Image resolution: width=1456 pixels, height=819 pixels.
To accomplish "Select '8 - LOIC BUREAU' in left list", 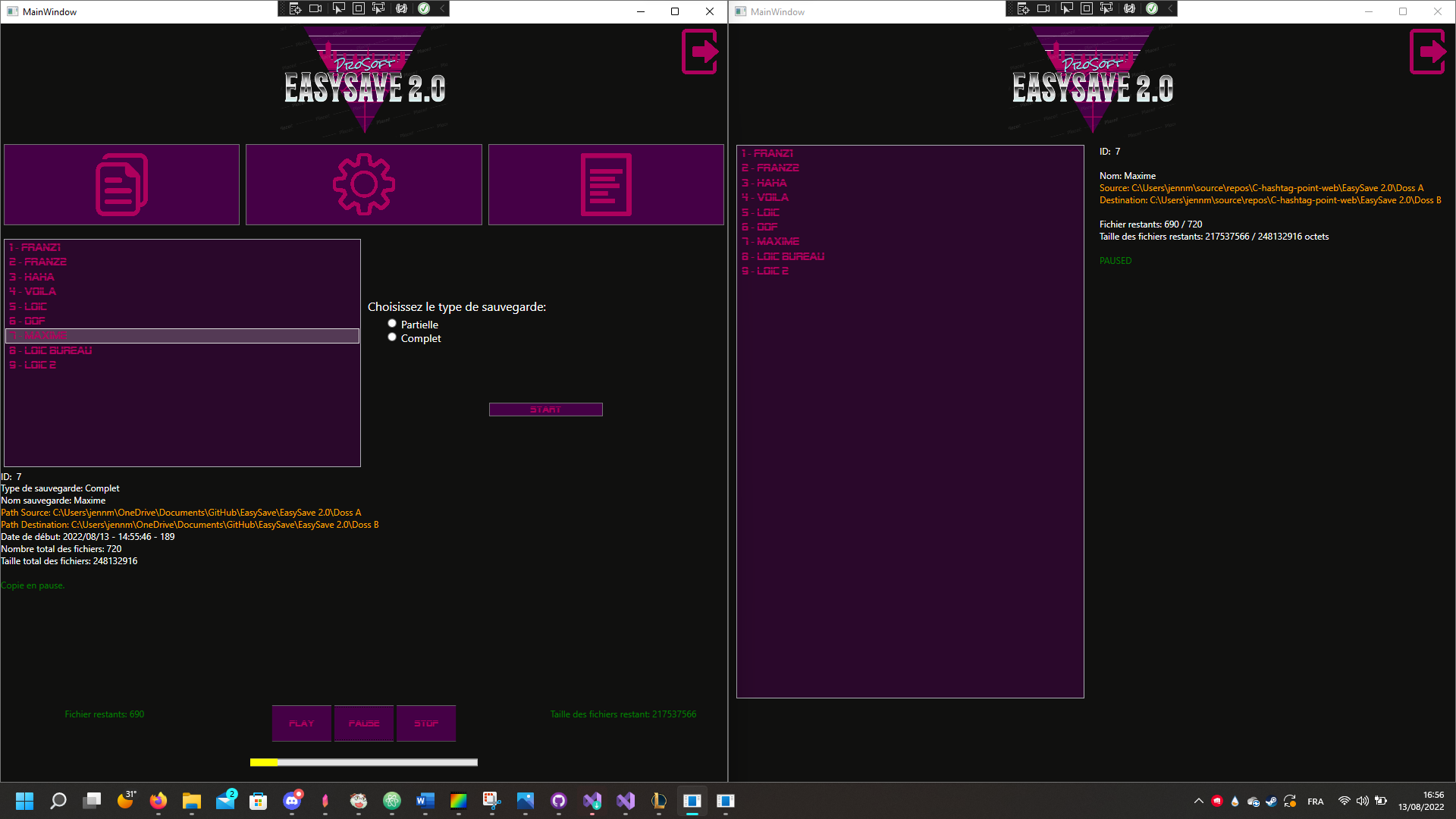I will (x=51, y=350).
